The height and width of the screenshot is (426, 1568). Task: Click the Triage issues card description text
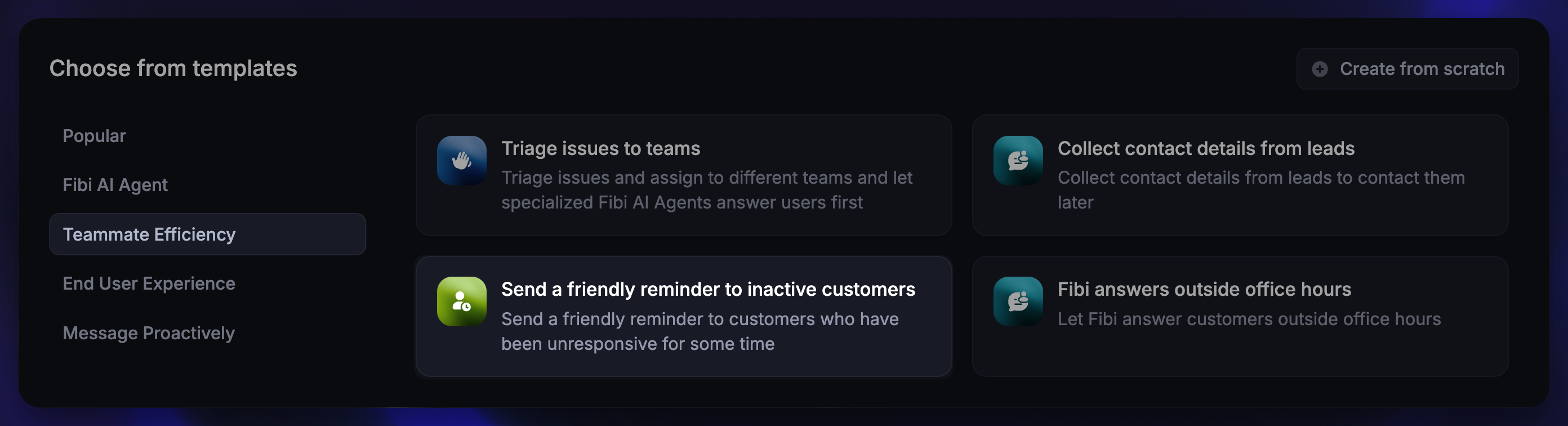coord(707,190)
